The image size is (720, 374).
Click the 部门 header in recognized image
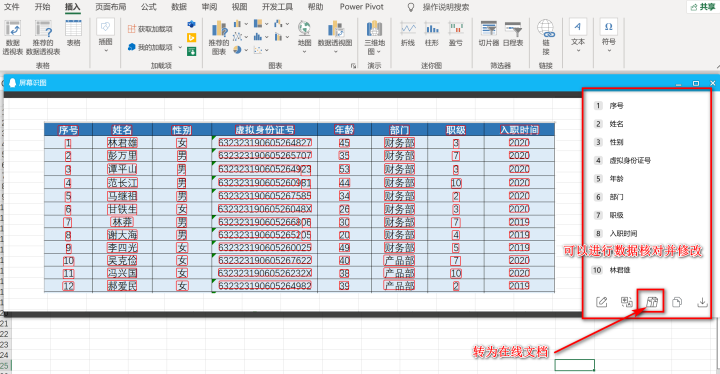[x=399, y=130]
